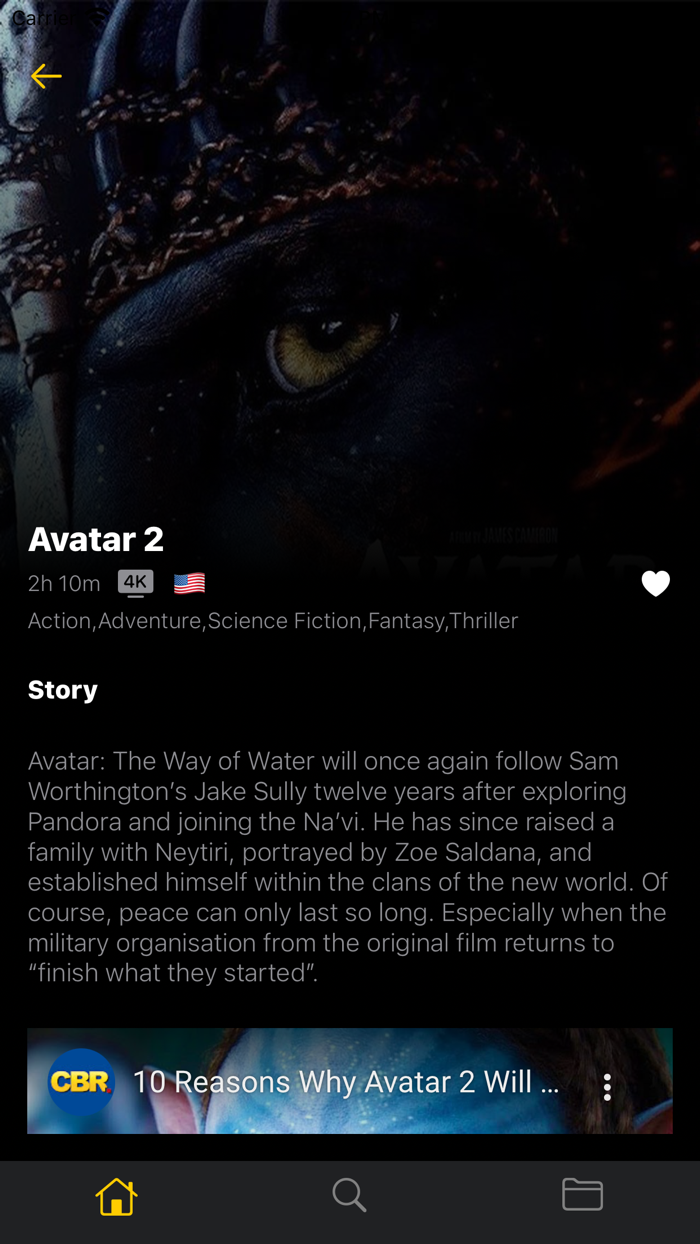The height and width of the screenshot is (1244, 700).
Task: Tap the Story heading
Action: pyautogui.click(x=63, y=690)
